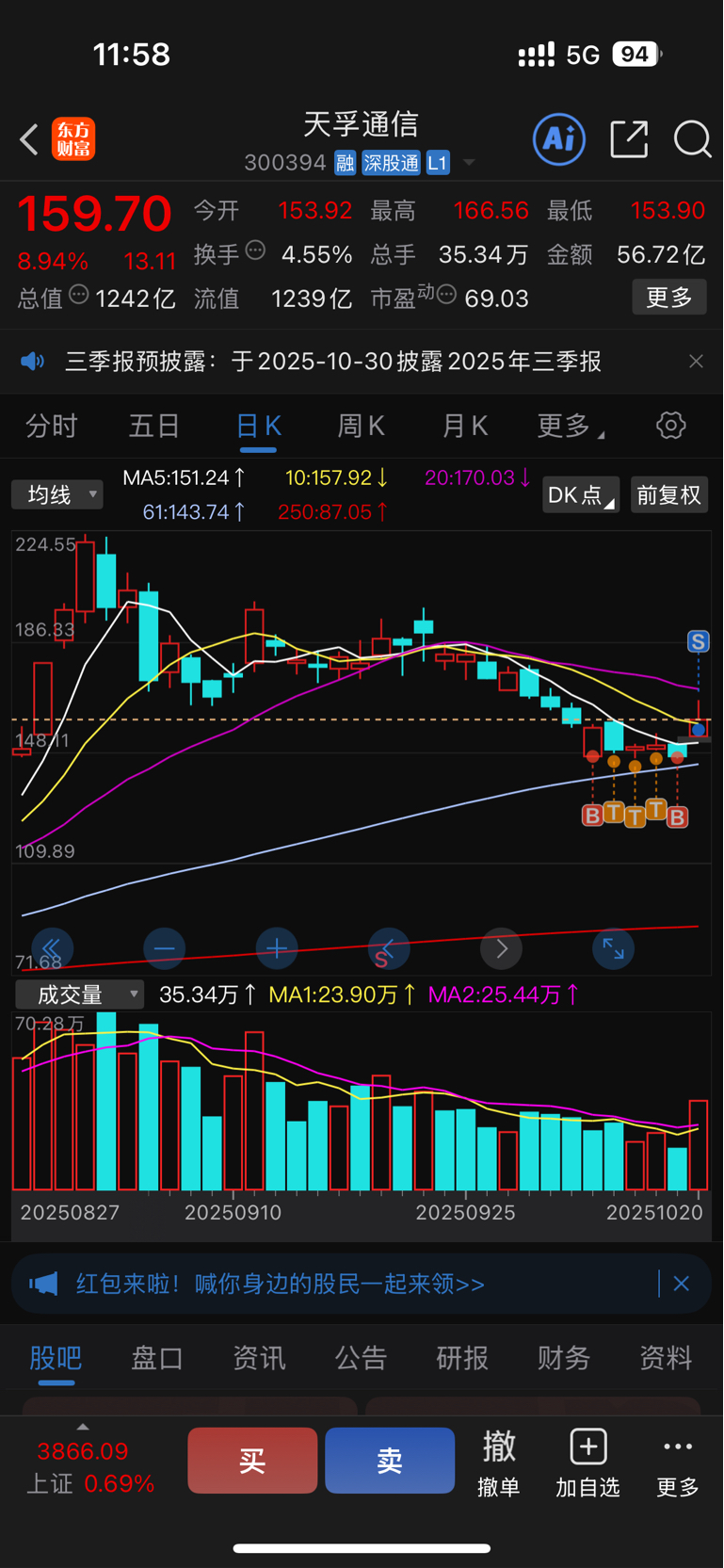The image size is (724, 1568).
Task: Tap 撤单 cancel order button
Action: pyautogui.click(x=499, y=1463)
